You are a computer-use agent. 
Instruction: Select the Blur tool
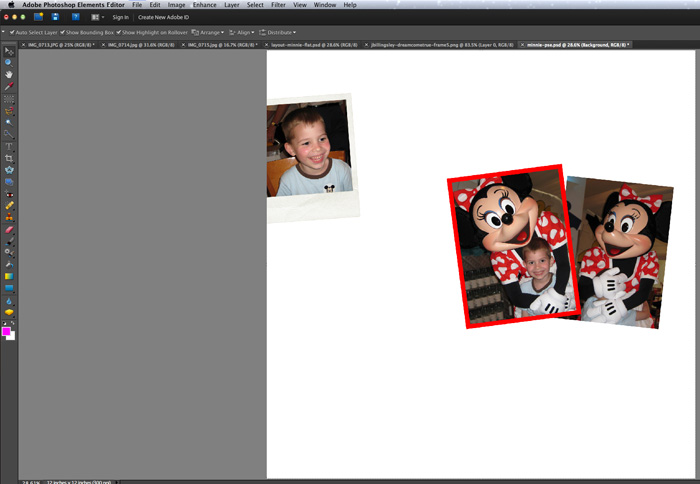pyautogui.click(x=8, y=301)
